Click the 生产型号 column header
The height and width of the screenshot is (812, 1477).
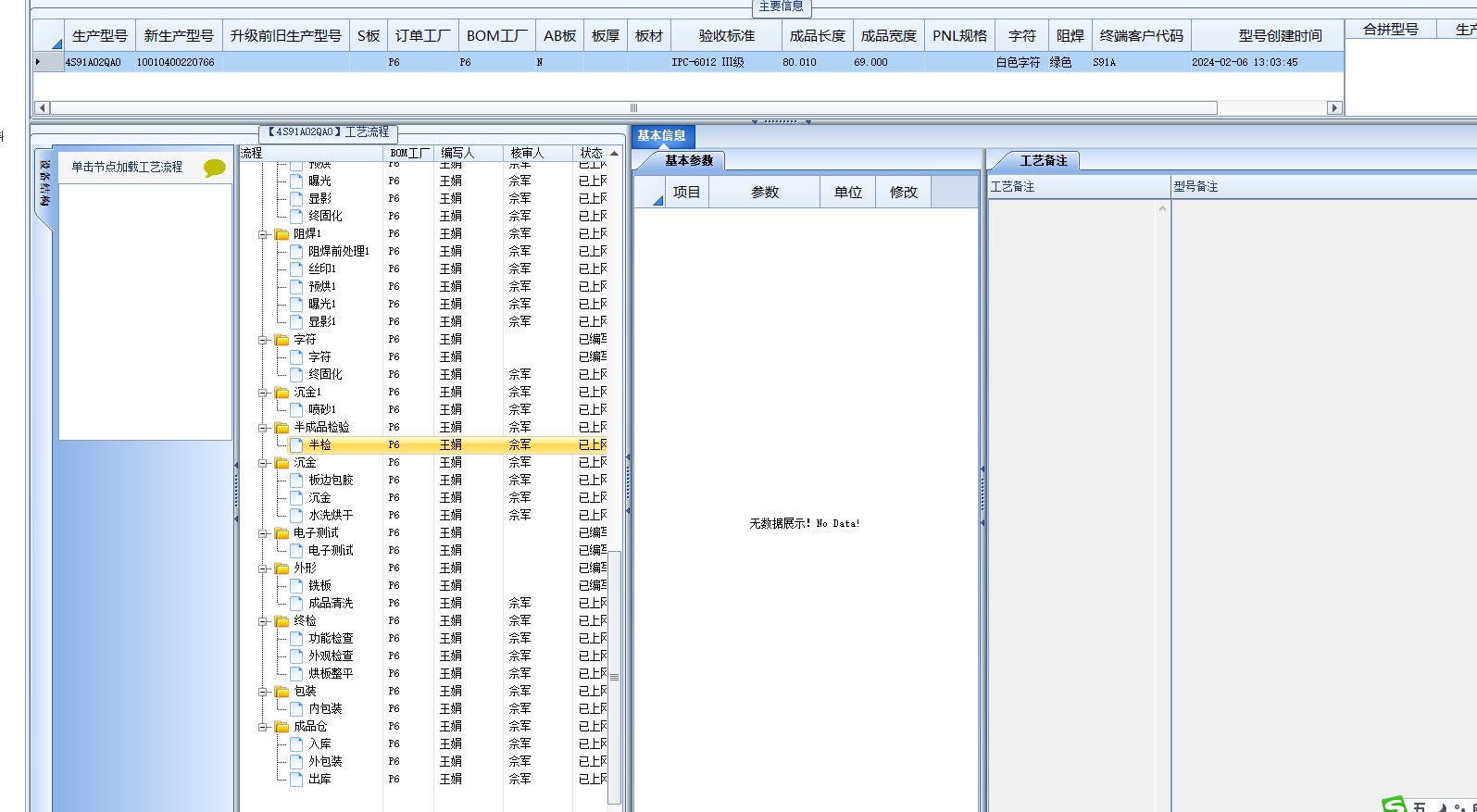pyautogui.click(x=100, y=36)
